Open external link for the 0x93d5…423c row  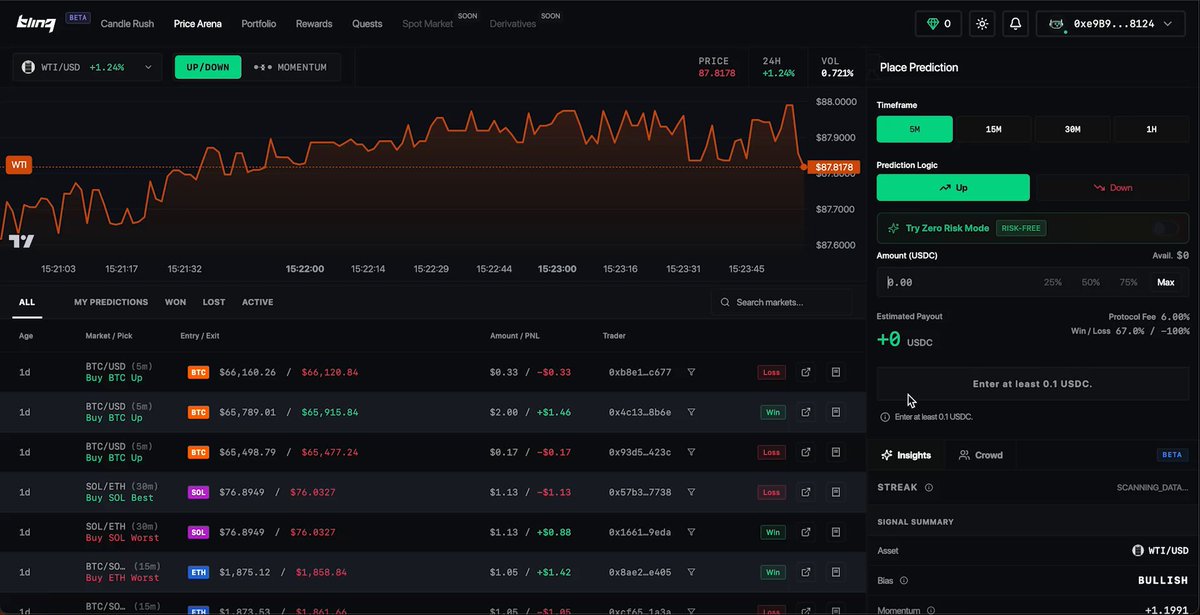806,452
